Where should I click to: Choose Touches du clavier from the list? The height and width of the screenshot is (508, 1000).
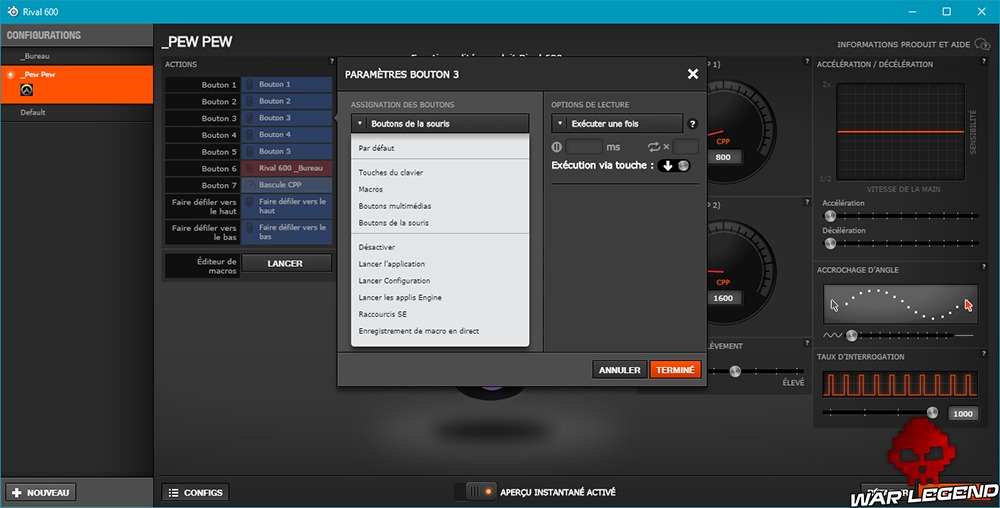tap(384, 173)
